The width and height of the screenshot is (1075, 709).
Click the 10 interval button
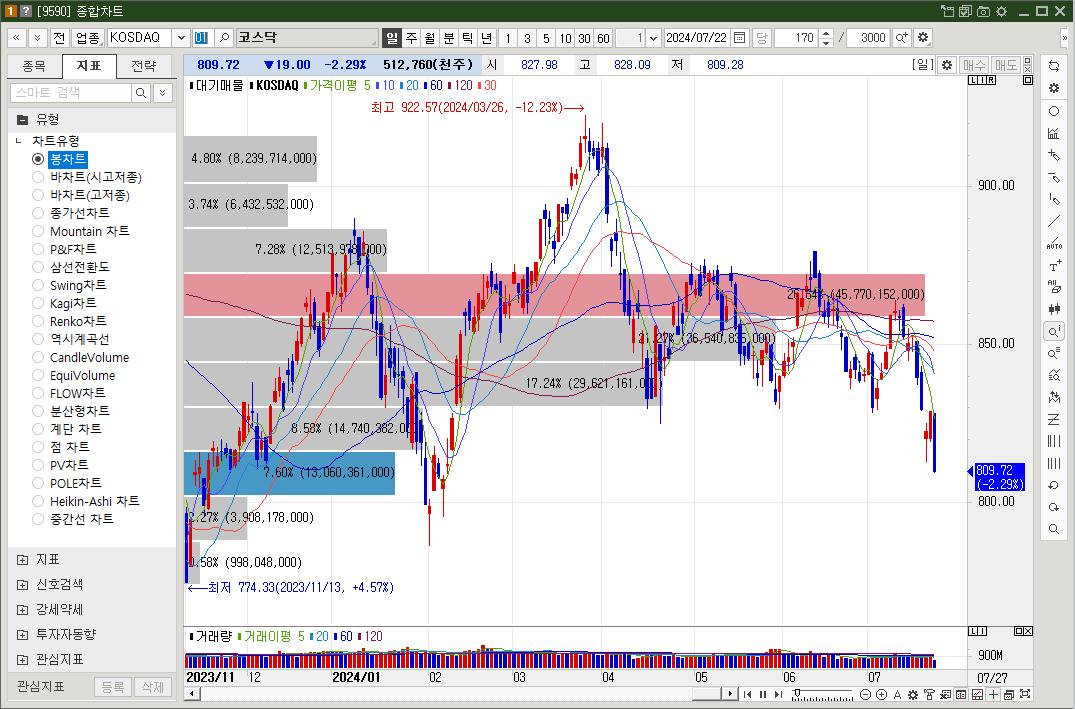pyautogui.click(x=565, y=38)
